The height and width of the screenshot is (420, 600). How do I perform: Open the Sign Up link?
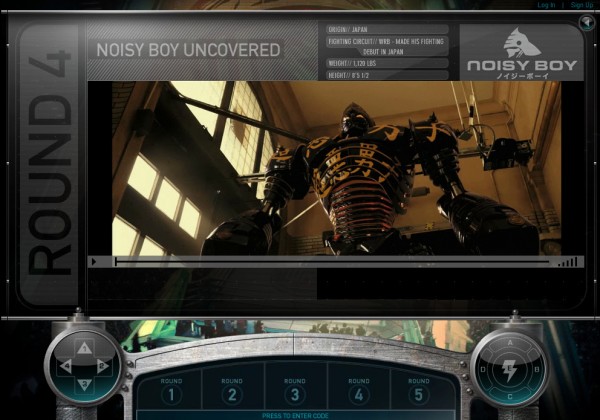[582, 5]
